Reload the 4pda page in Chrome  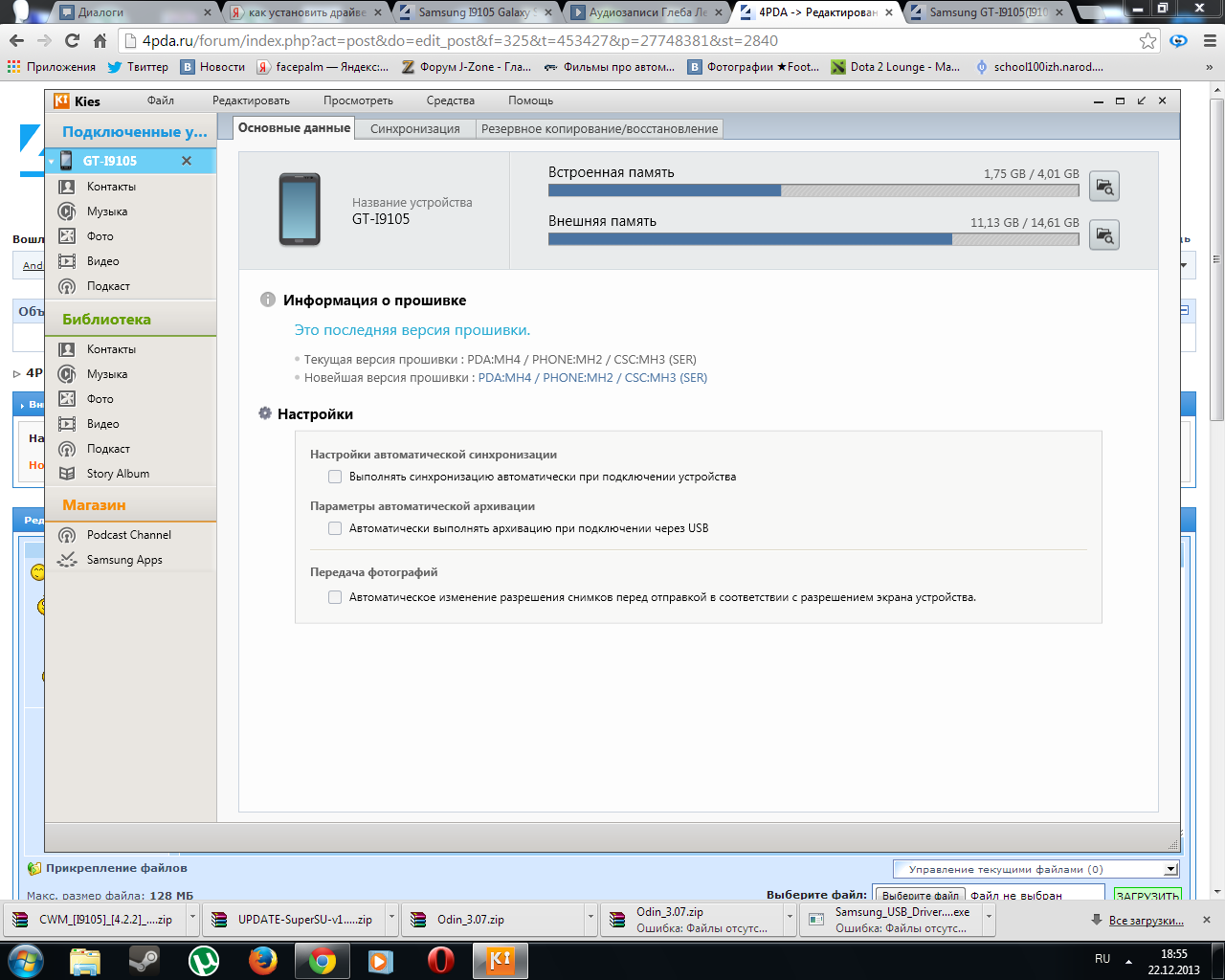coord(72,40)
